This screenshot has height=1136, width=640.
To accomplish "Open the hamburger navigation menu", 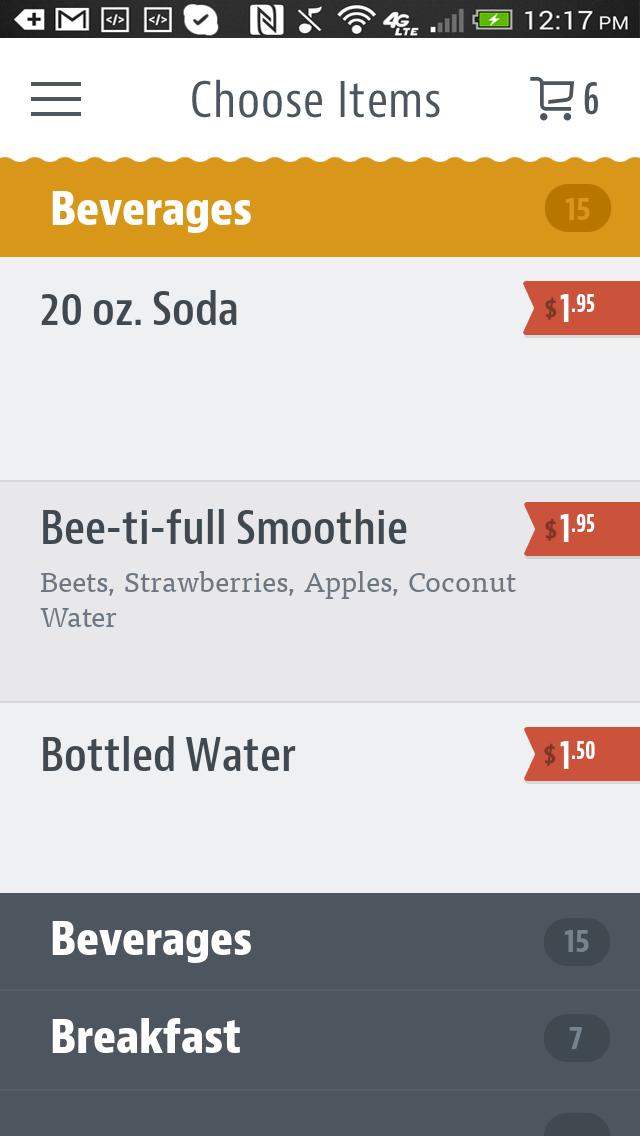I will click(x=56, y=99).
